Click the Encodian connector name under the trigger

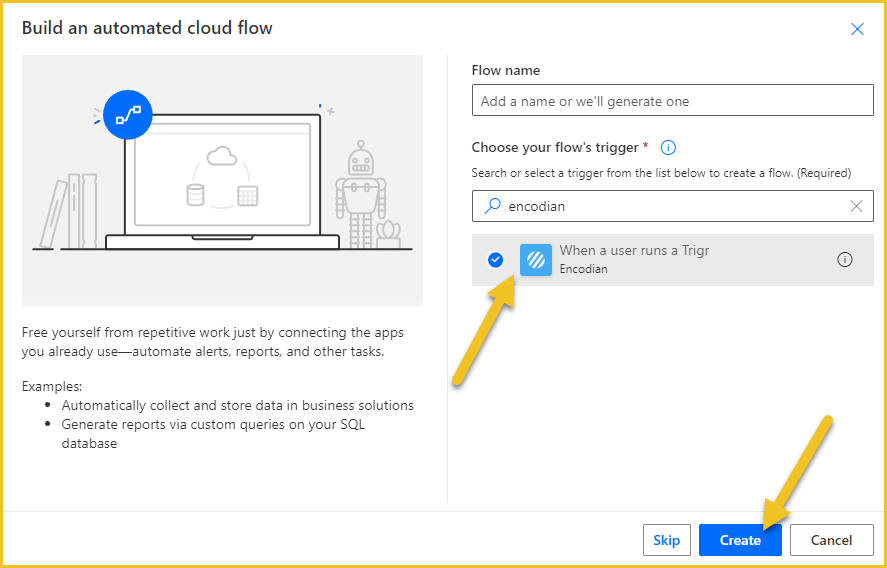tap(583, 269)
